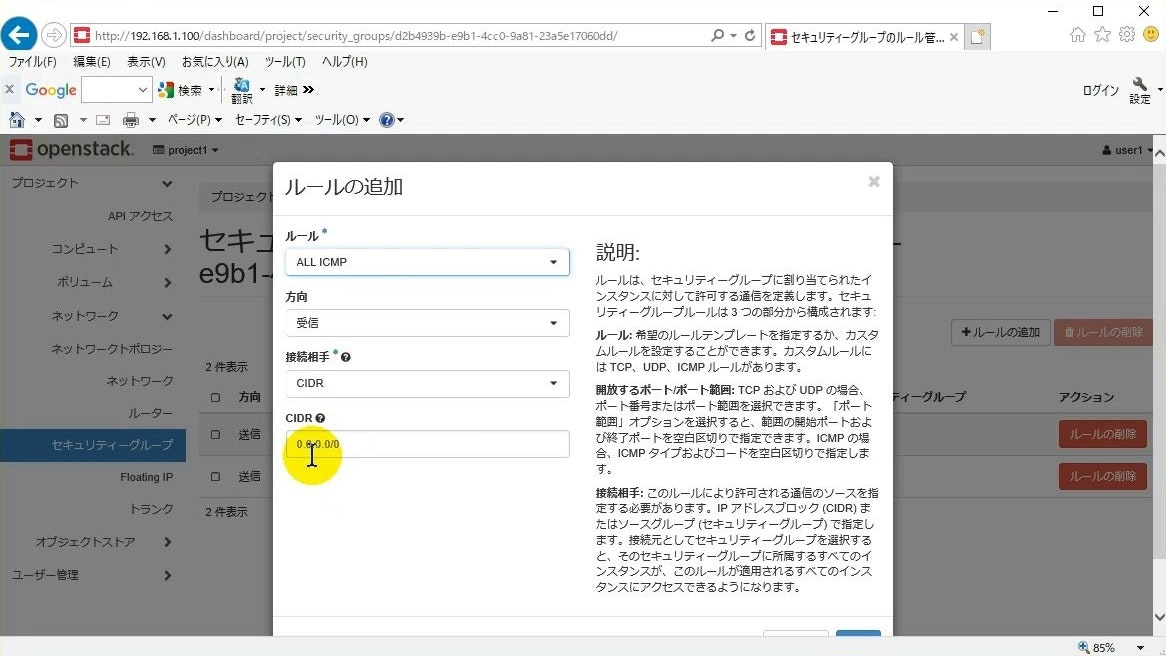Open the browser home icon at top right
This screenshot has height=656, width=1166.
(1078, 34)
